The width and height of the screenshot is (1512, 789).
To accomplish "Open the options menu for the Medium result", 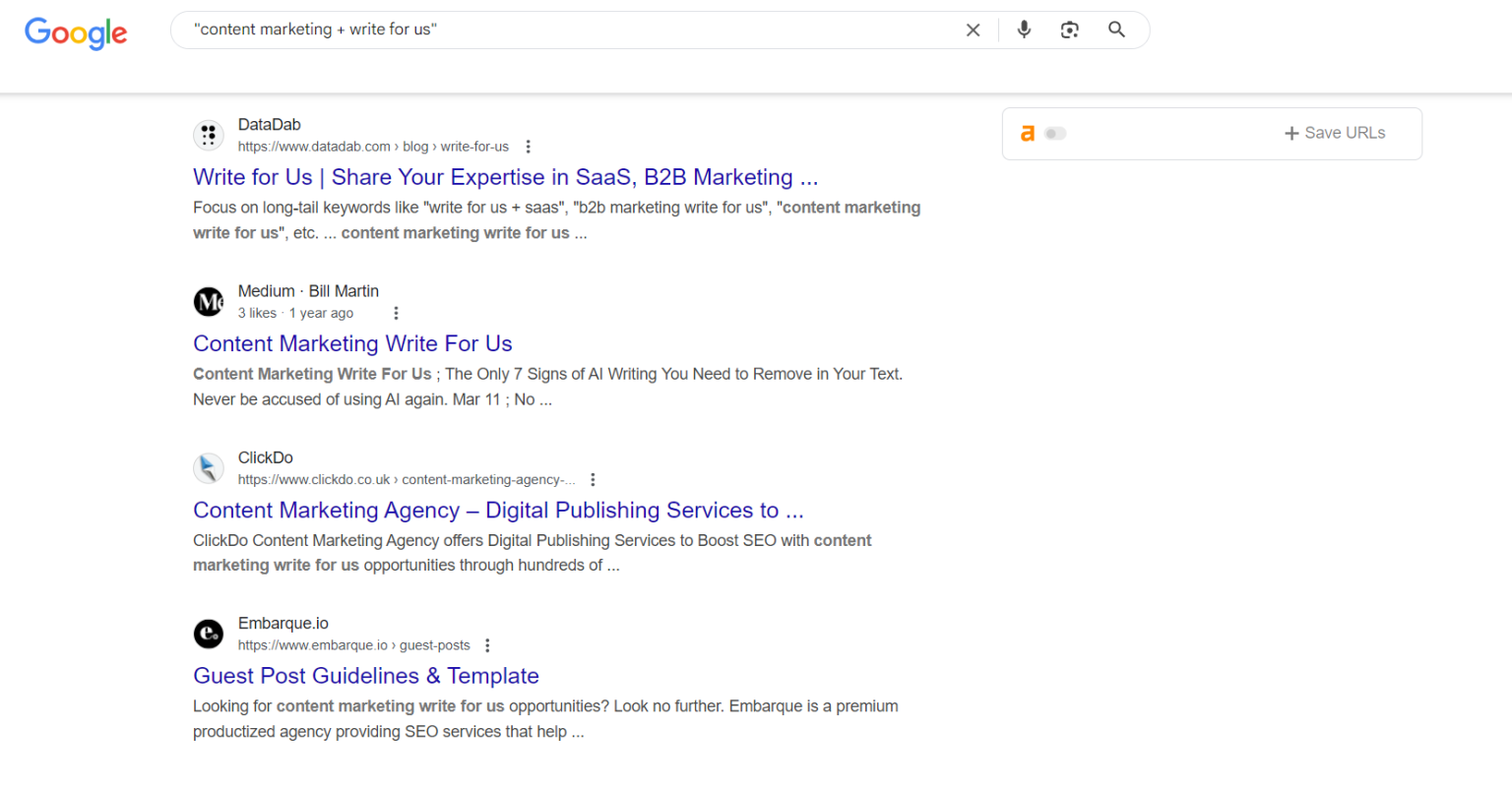I will pos(396,312).
